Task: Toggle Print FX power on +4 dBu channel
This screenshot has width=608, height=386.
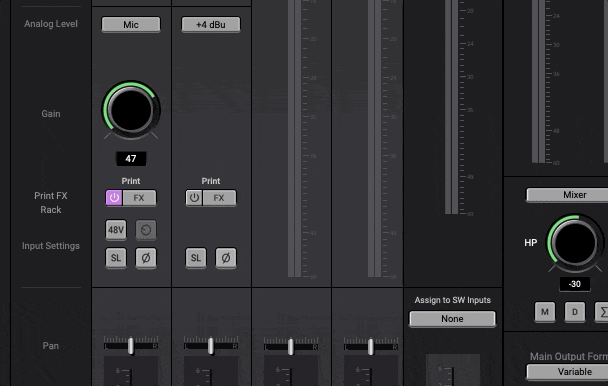Action: click(x=194, y=198)
